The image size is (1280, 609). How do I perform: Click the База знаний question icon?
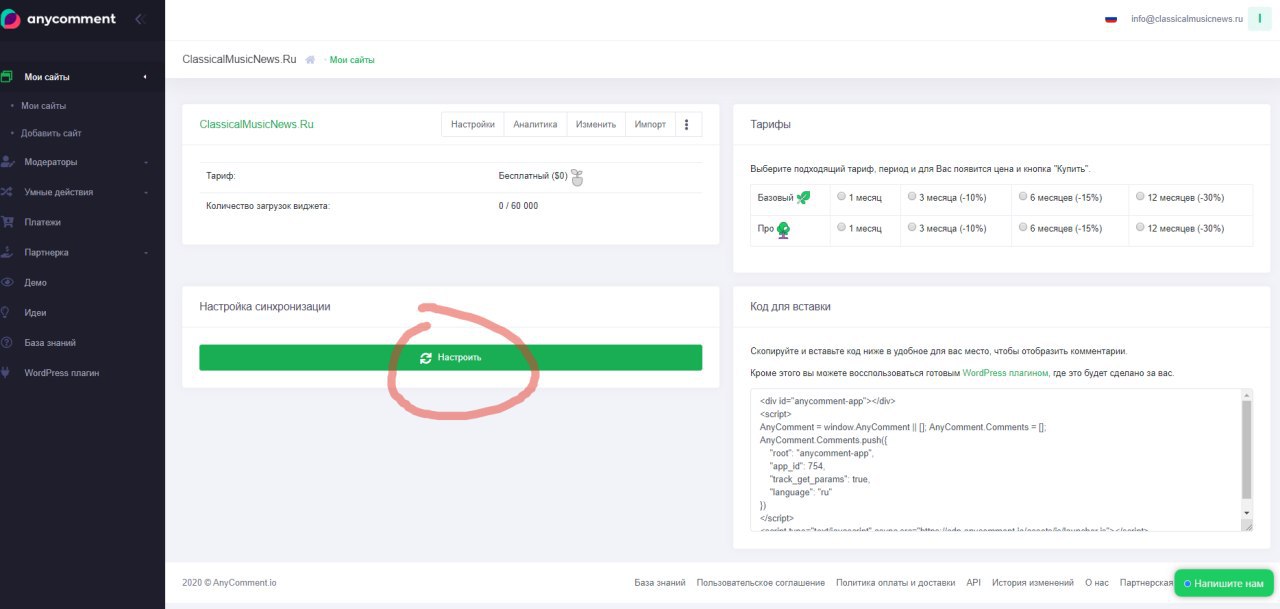pyautogui.click(x=7, y=343)
